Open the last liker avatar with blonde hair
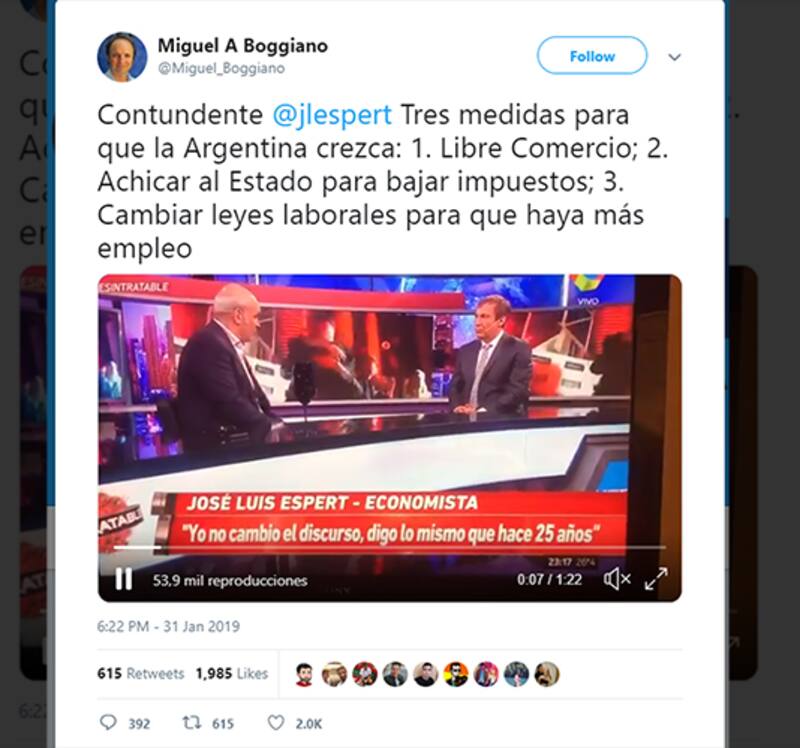 tap(547, 674)
